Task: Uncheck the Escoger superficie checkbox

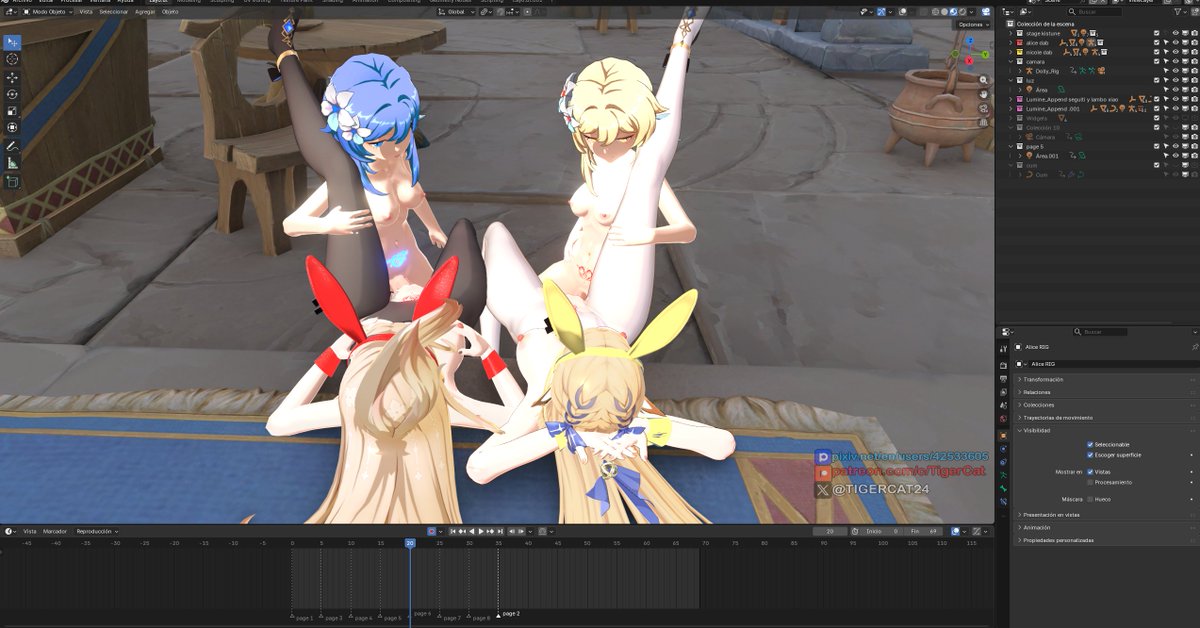Action: click(1090, 455)
